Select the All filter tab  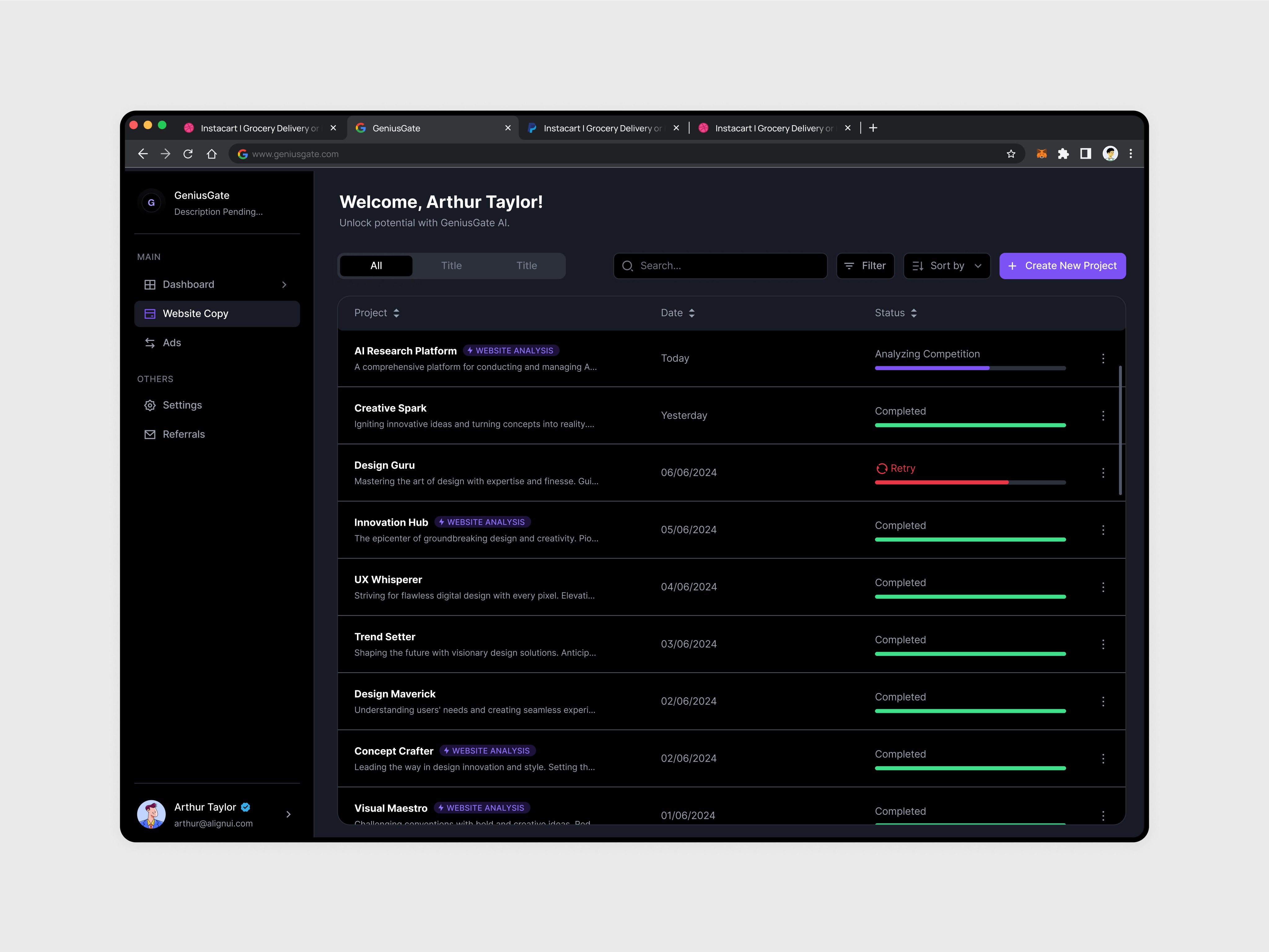(x=376, y=266)
